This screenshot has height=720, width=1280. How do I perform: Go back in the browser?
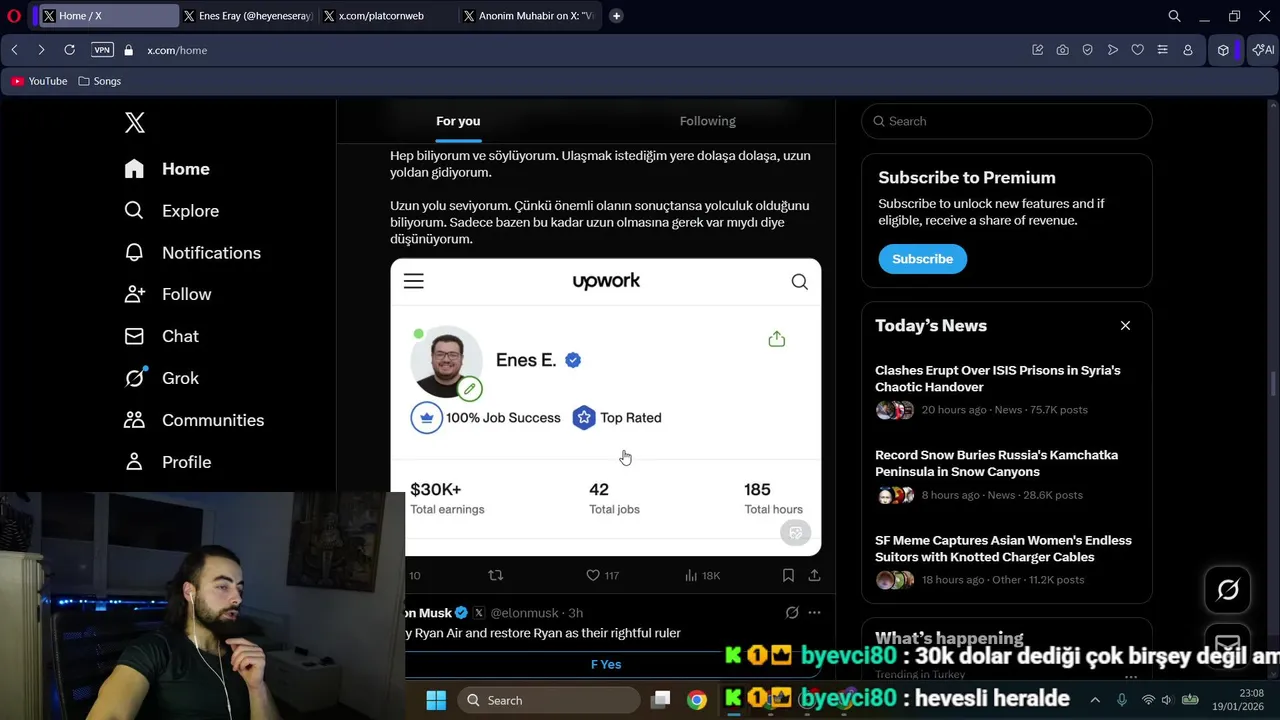click(x=14, y=50)
